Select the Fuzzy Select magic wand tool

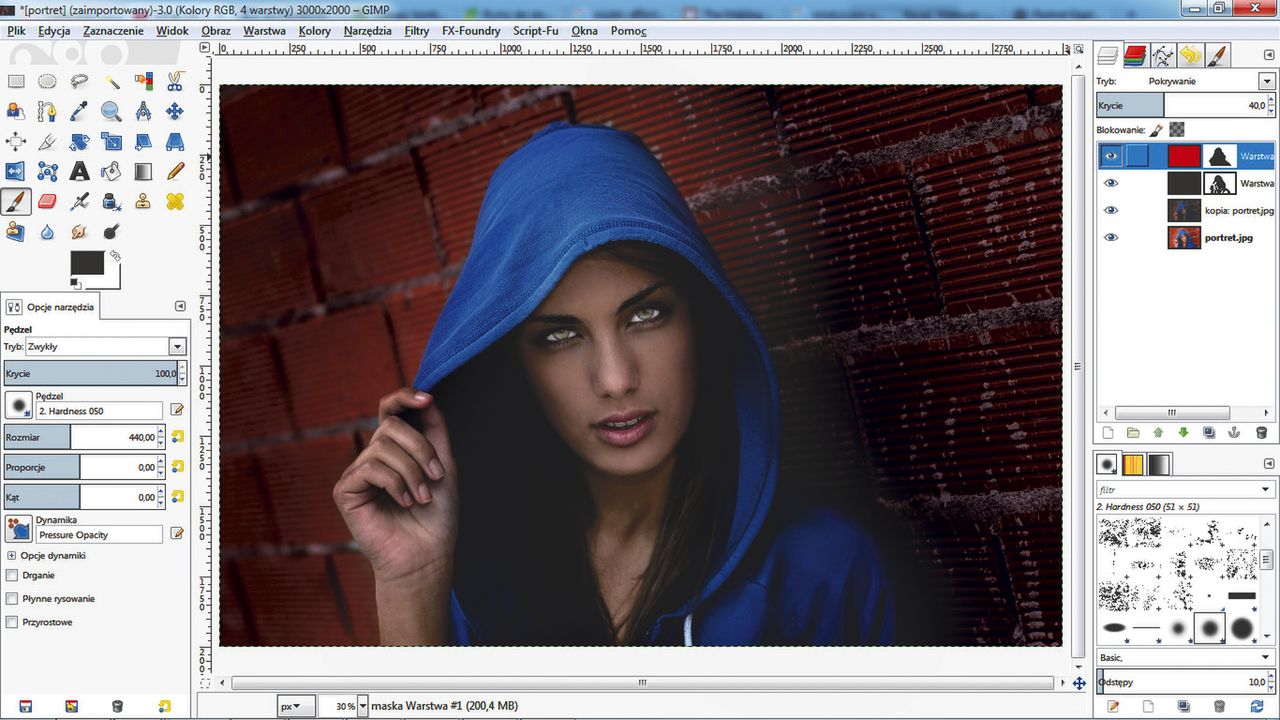click(111, 82)
